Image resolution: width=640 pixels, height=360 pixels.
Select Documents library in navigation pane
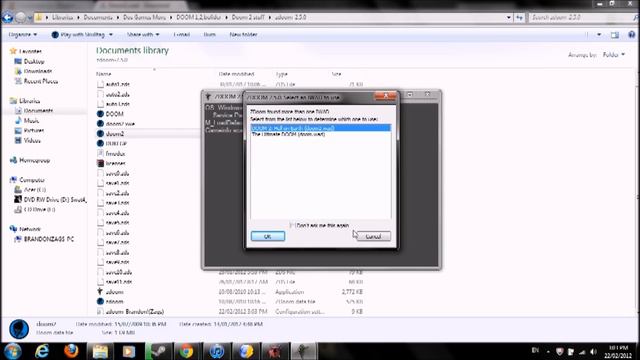[38, 111]
